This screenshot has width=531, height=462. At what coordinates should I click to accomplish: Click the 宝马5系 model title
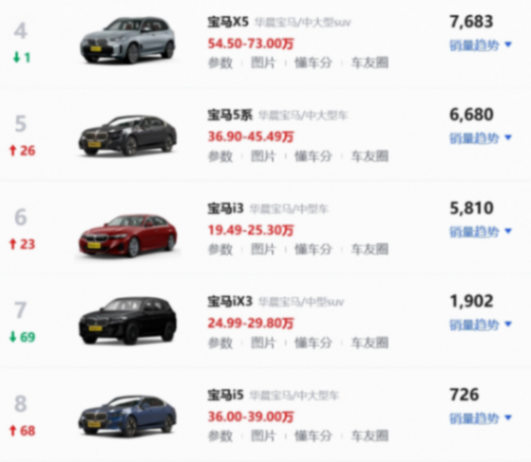pos(230,115)
